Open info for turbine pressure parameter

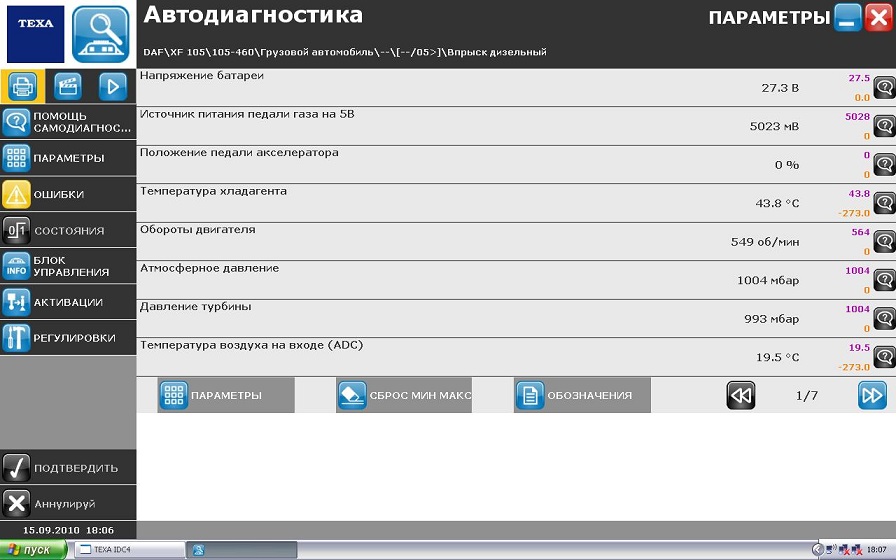(x=884, y=319)
